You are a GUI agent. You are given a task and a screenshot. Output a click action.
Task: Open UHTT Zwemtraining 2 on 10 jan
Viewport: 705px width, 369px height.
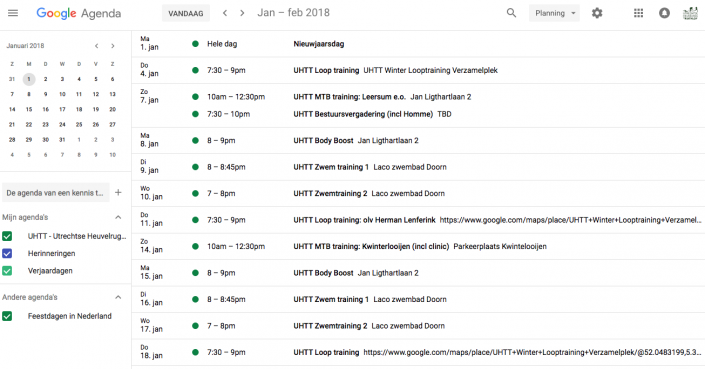click(330, 194)
